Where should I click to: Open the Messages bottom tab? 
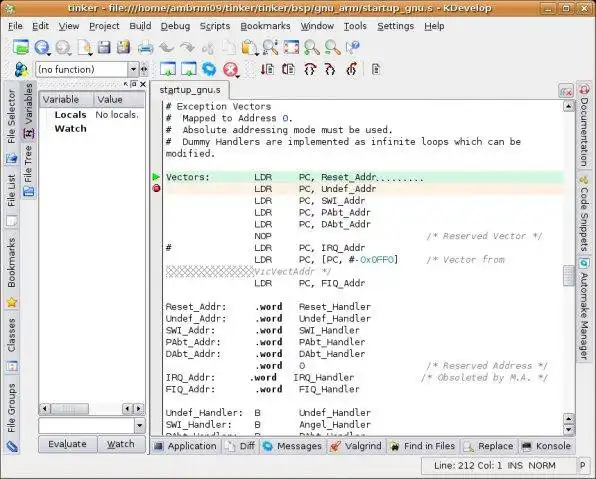pos(292,446)
